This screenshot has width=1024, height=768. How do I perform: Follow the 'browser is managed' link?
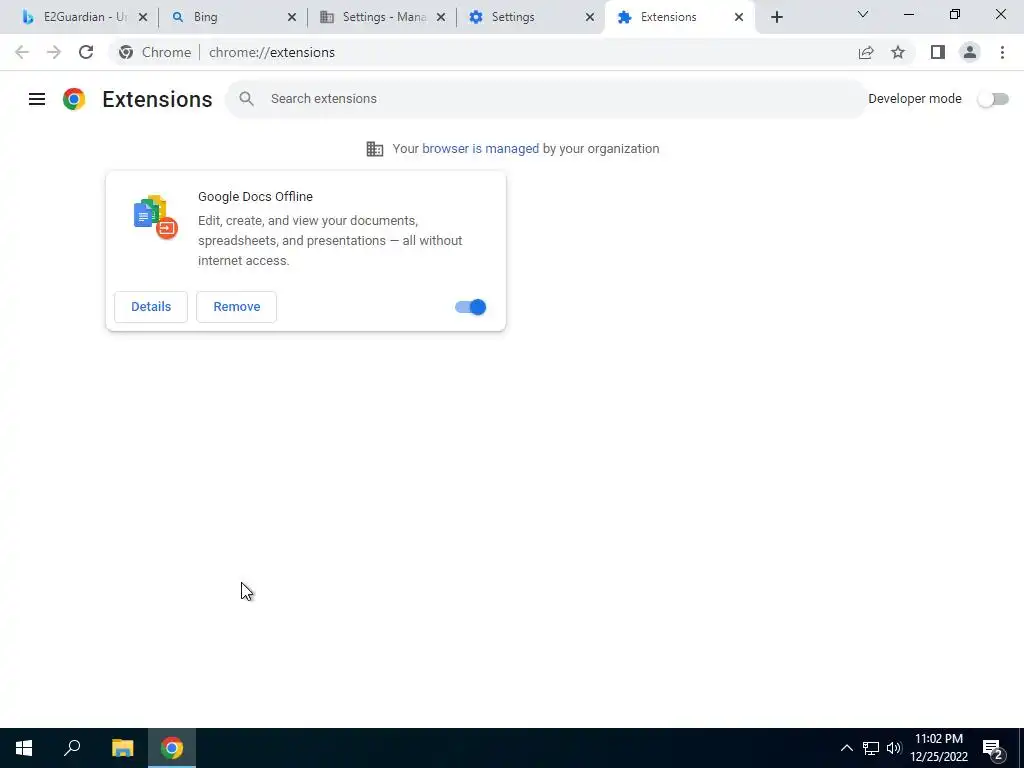click(x=481, y=149)
